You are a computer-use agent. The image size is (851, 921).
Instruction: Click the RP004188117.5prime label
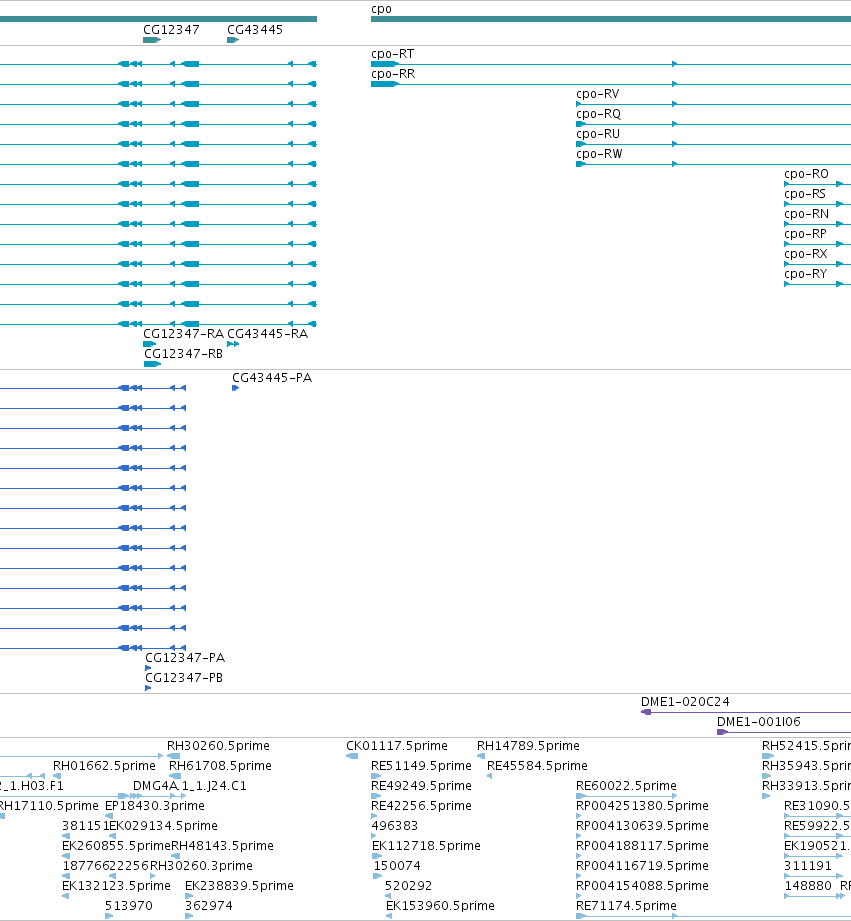pyautogui.click(x=642, y=846)
